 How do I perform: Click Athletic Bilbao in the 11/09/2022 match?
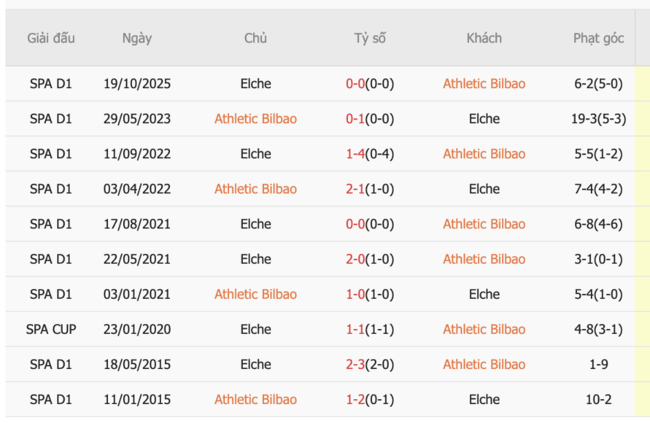click(x=484, y=154)
